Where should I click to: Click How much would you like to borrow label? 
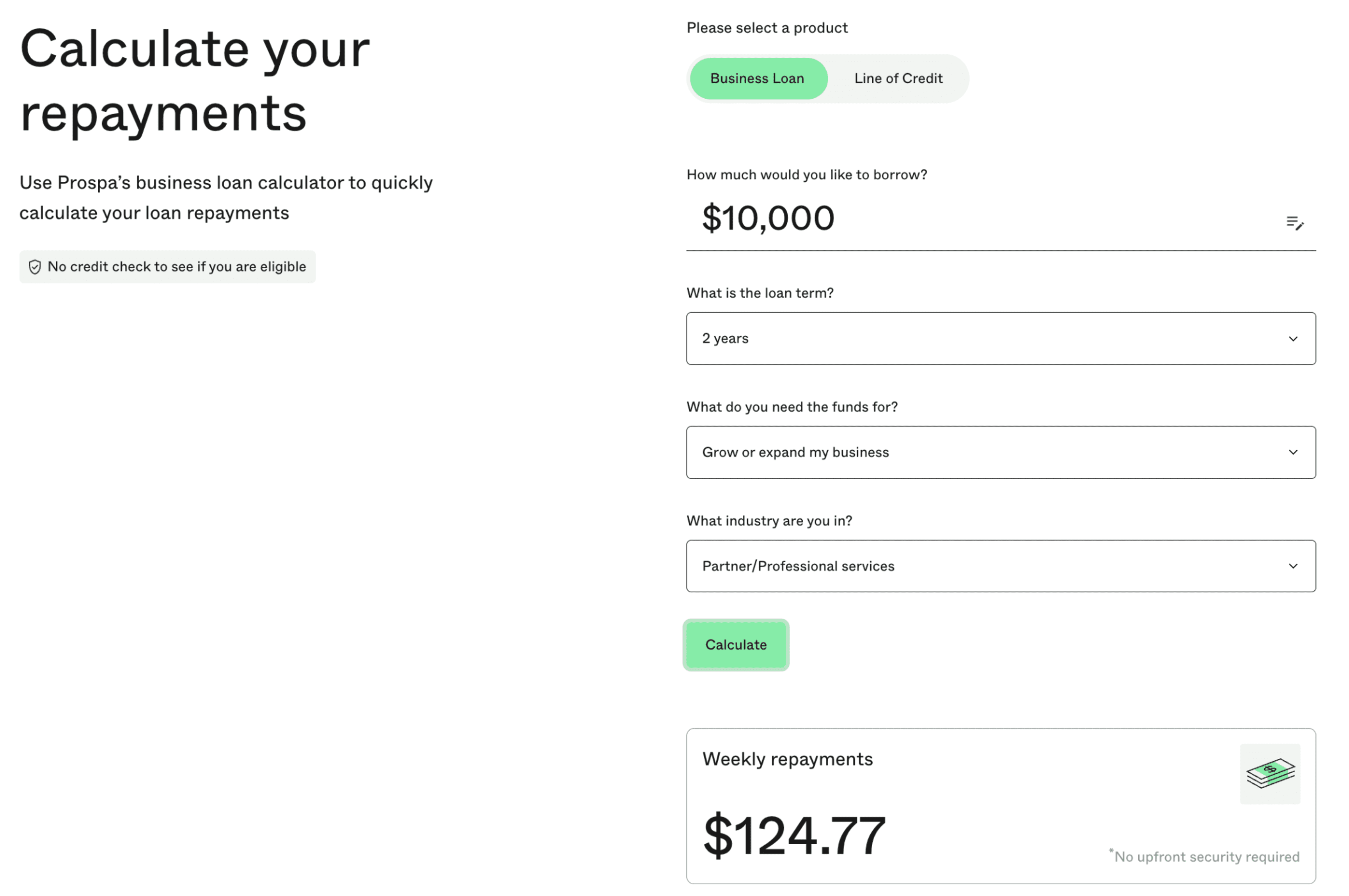(x=806, y=175)
